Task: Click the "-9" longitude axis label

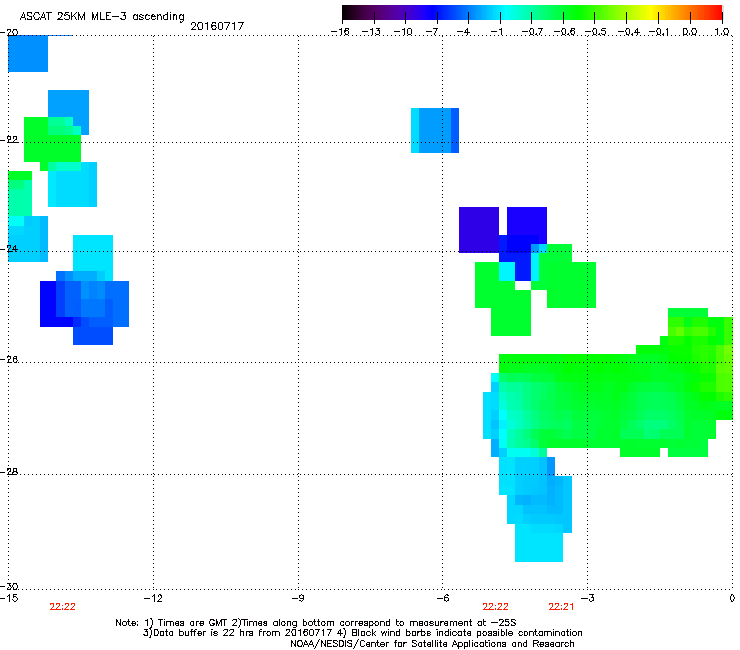Action: (297, 598)
